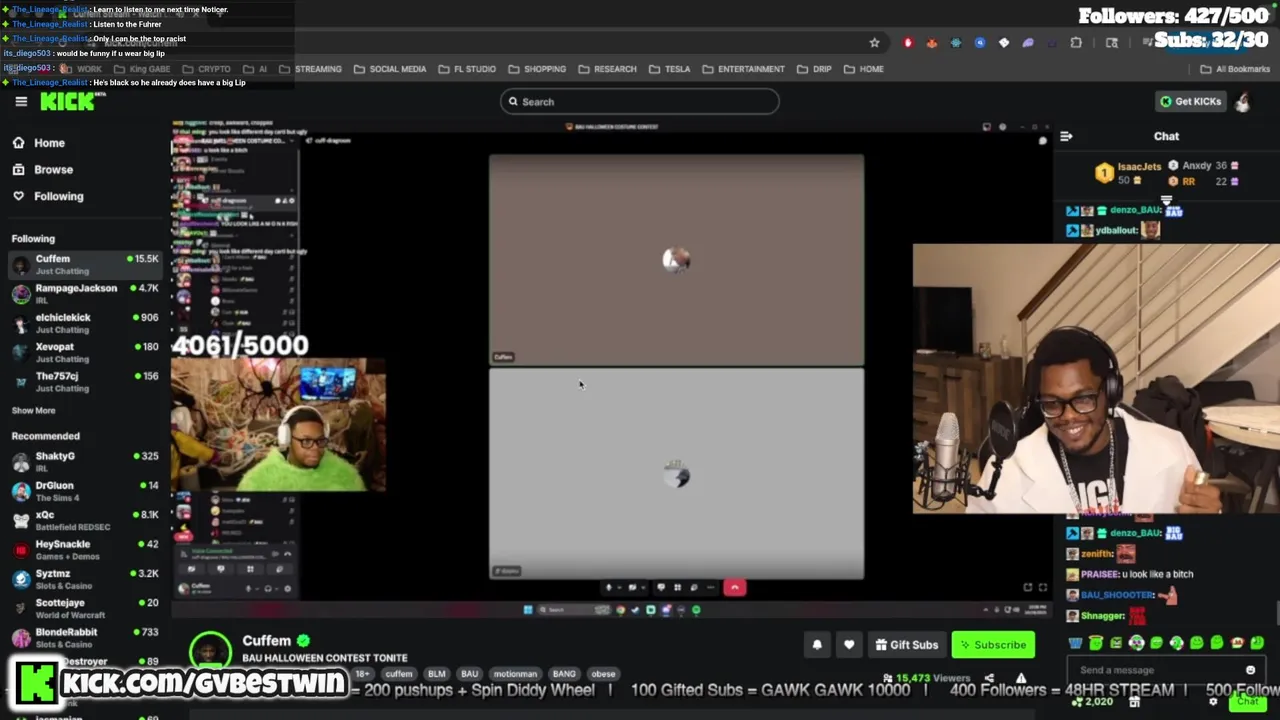
Task: Toggle the notification bell for Cuffem
Action: (x=817, y=645)
